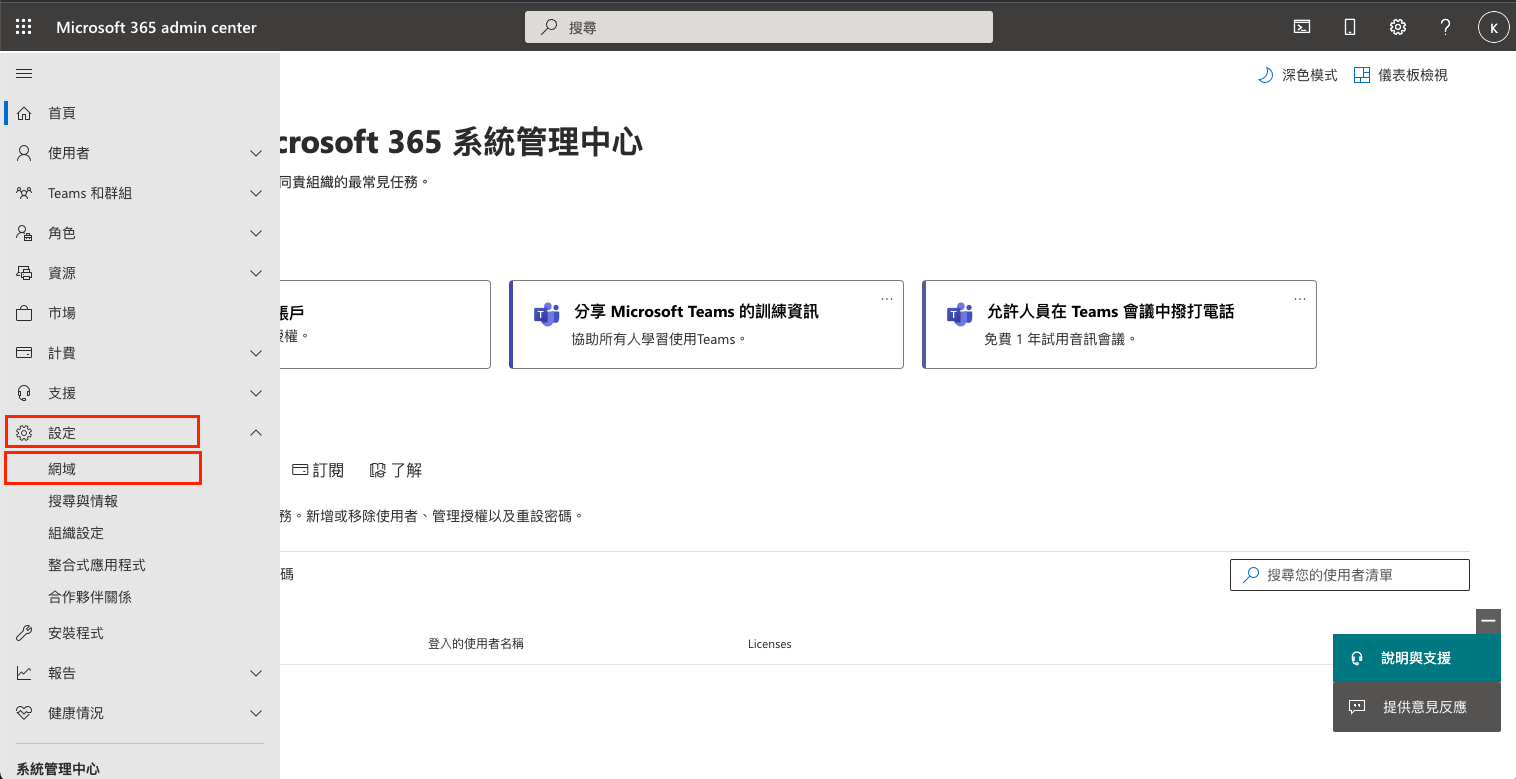
Task: Click the moon icon for 深色模式
Action: pos(1265,75)
